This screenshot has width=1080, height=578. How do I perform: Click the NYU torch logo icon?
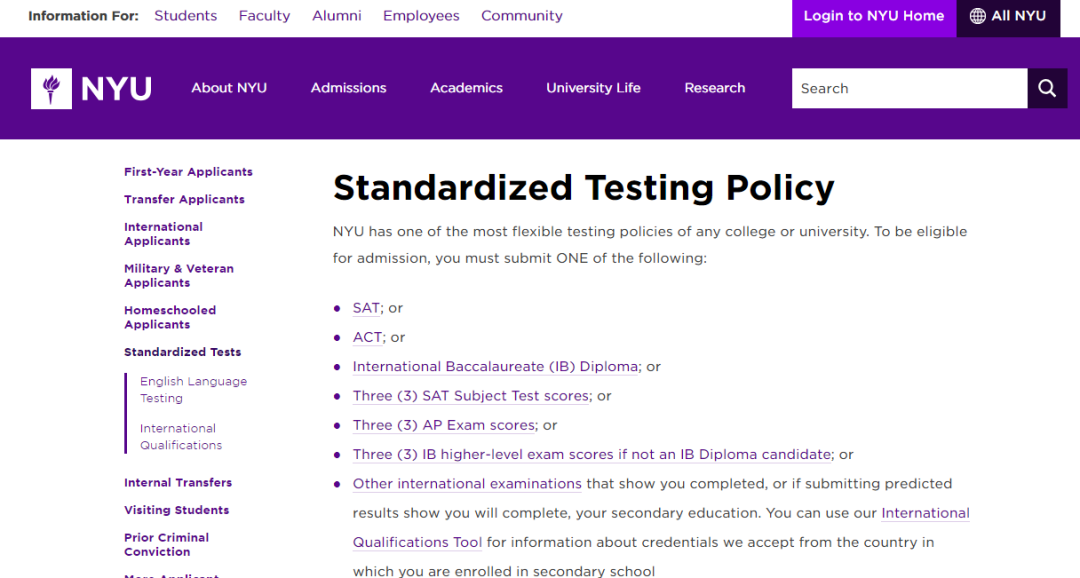point(51,88)
